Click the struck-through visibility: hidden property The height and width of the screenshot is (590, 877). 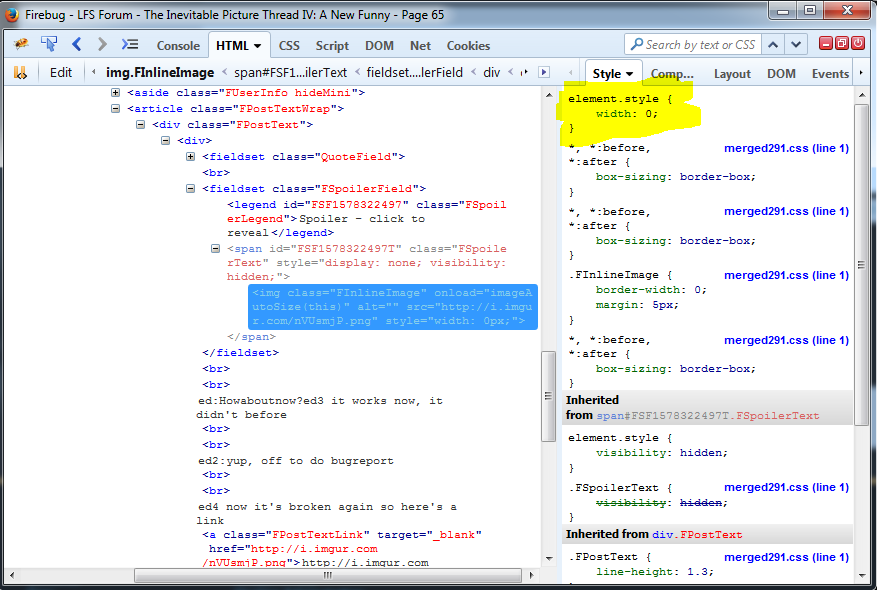point(662,503)
